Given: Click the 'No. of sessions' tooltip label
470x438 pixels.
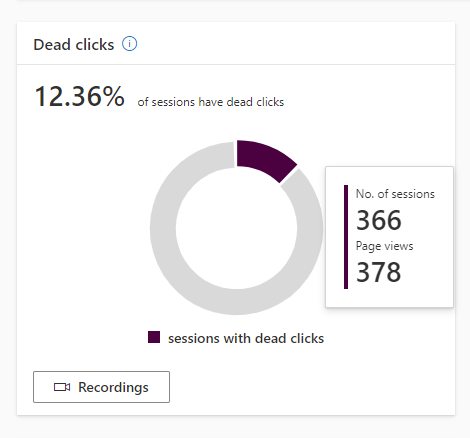Looking at the screenshot, I should (x=395, y=194).
